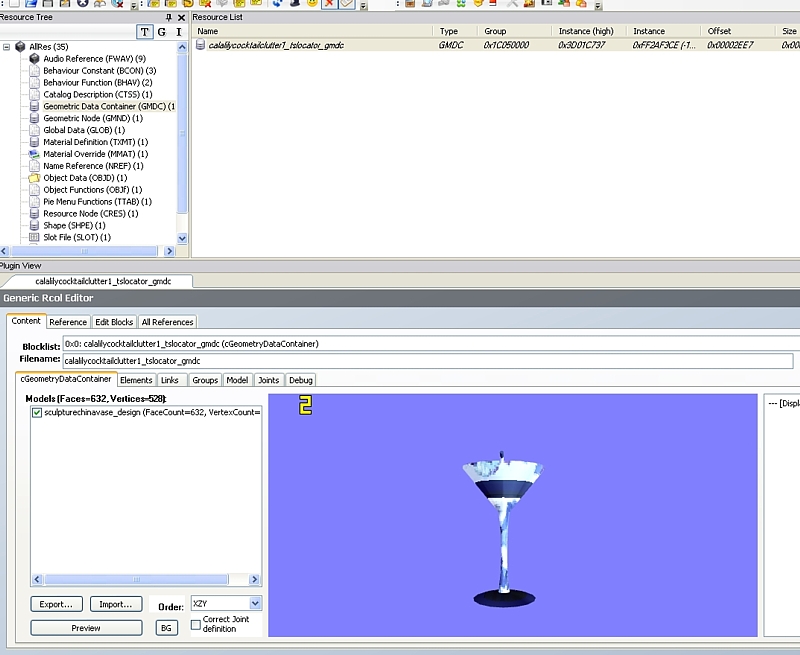The image size is (800, 655).
Task: Click the GMDC file icon in Resource List
Action: pyautogui.click(x=201, y=45)
